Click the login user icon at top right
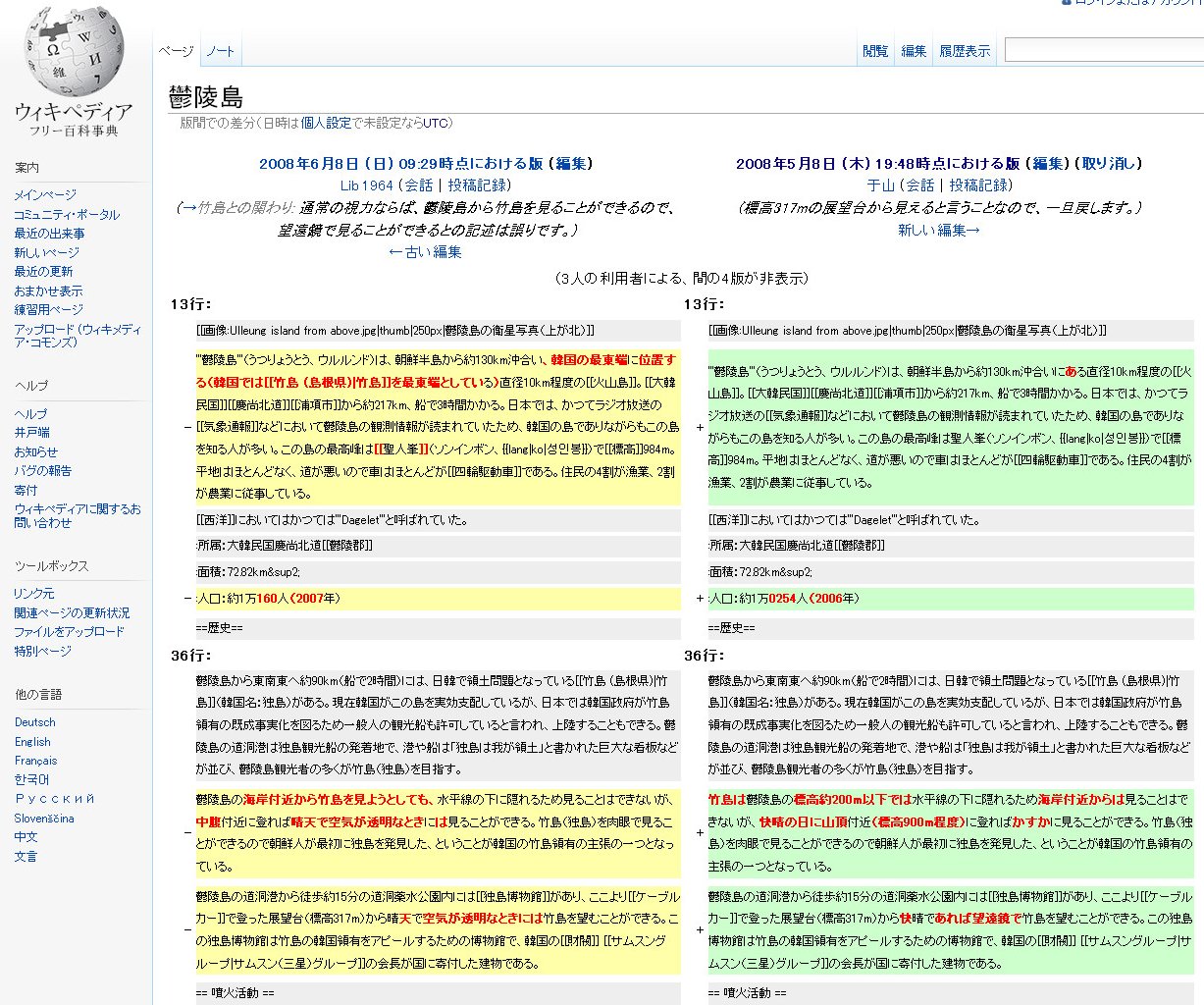Image resolution: width=1204 pixels, height=1005 pixels. pyautogui.click(x=1067, y=3)
